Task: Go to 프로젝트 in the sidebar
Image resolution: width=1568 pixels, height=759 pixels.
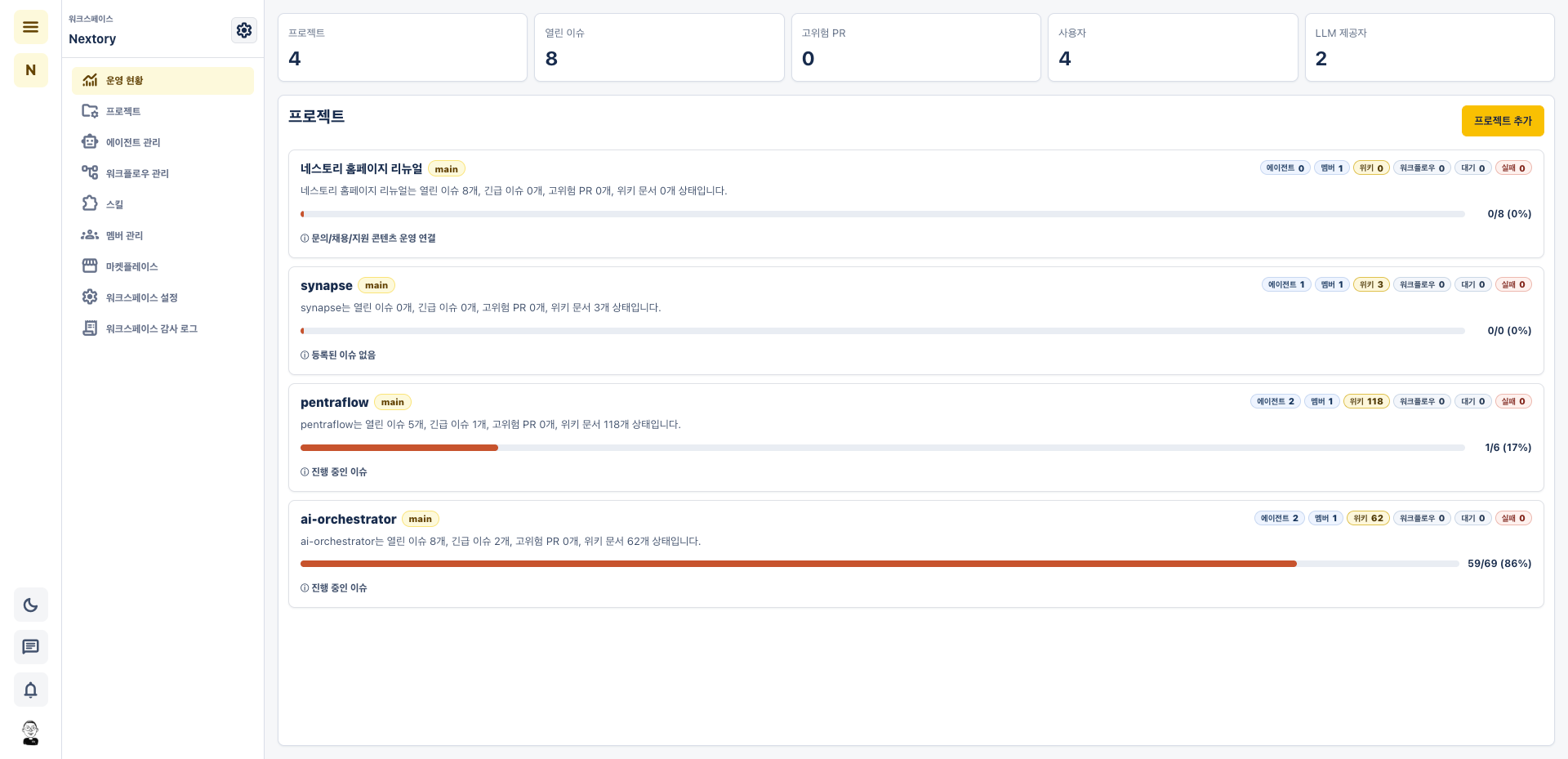Action: (x=163, y=111)
